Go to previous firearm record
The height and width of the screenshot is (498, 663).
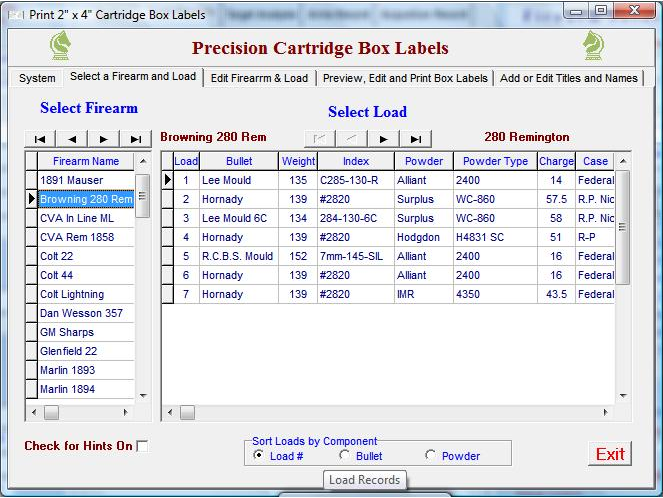[72, 139]
